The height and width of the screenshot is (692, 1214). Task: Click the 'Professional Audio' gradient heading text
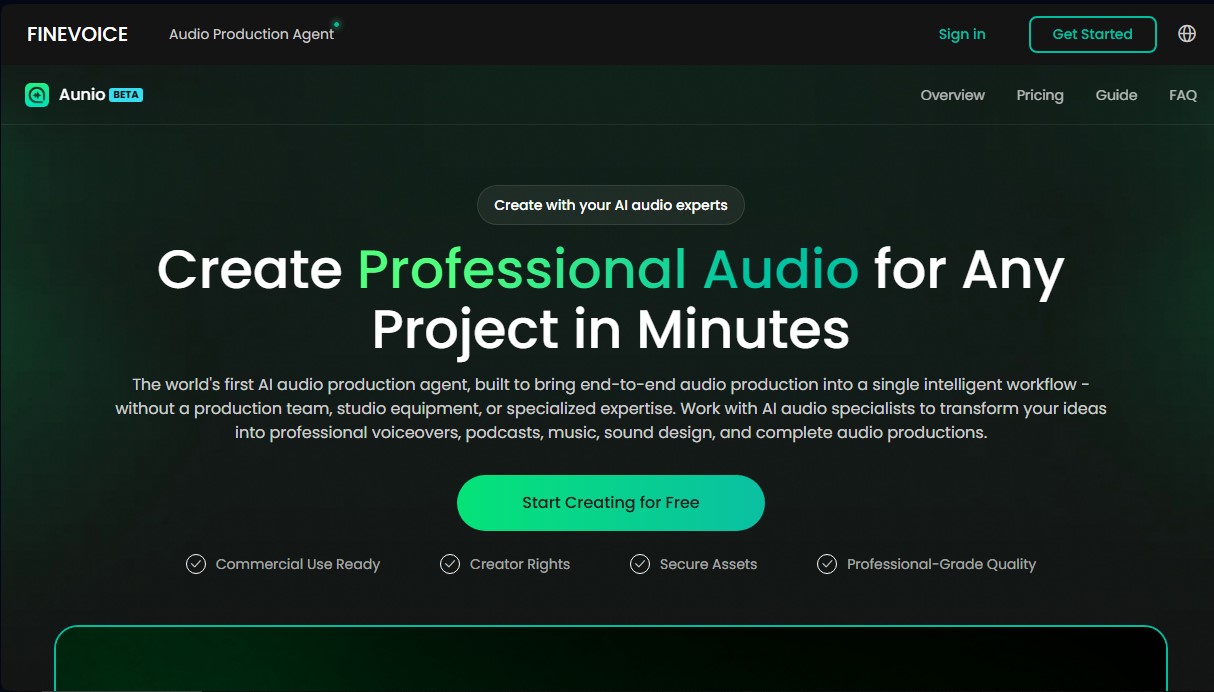[608, 269]
